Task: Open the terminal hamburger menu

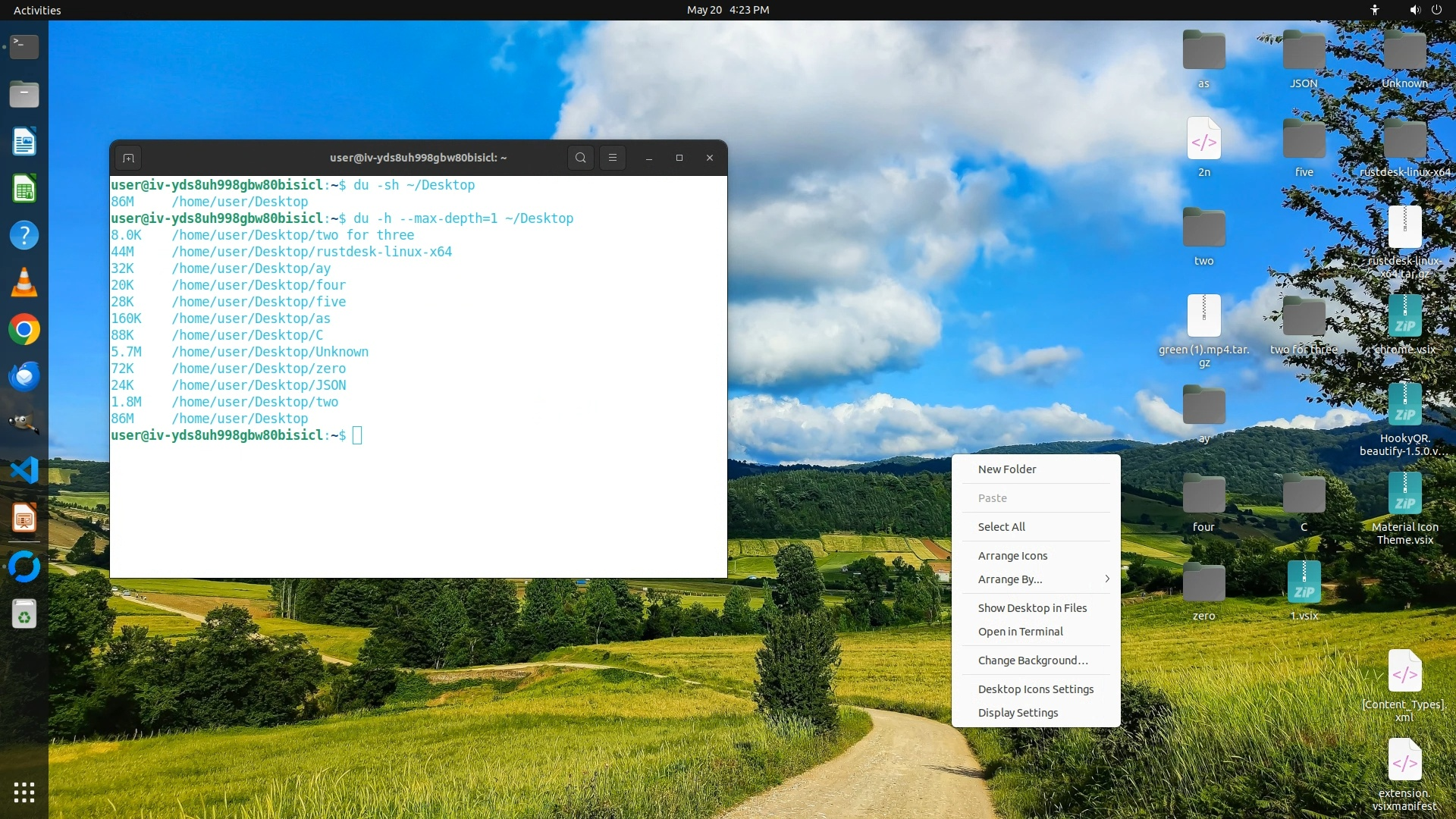Action: pyautogui.click(x=613, y=158)
